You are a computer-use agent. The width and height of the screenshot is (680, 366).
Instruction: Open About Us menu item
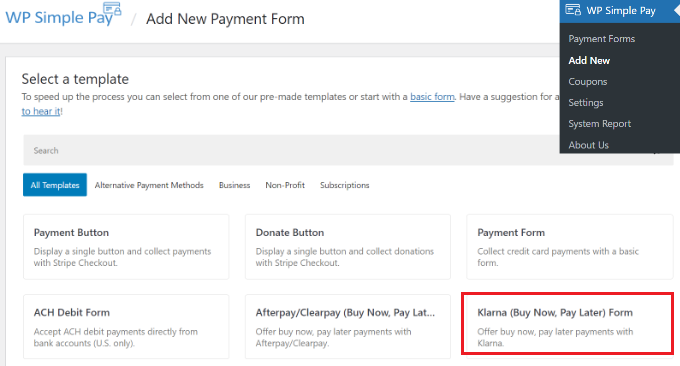(x=588, y=145)
